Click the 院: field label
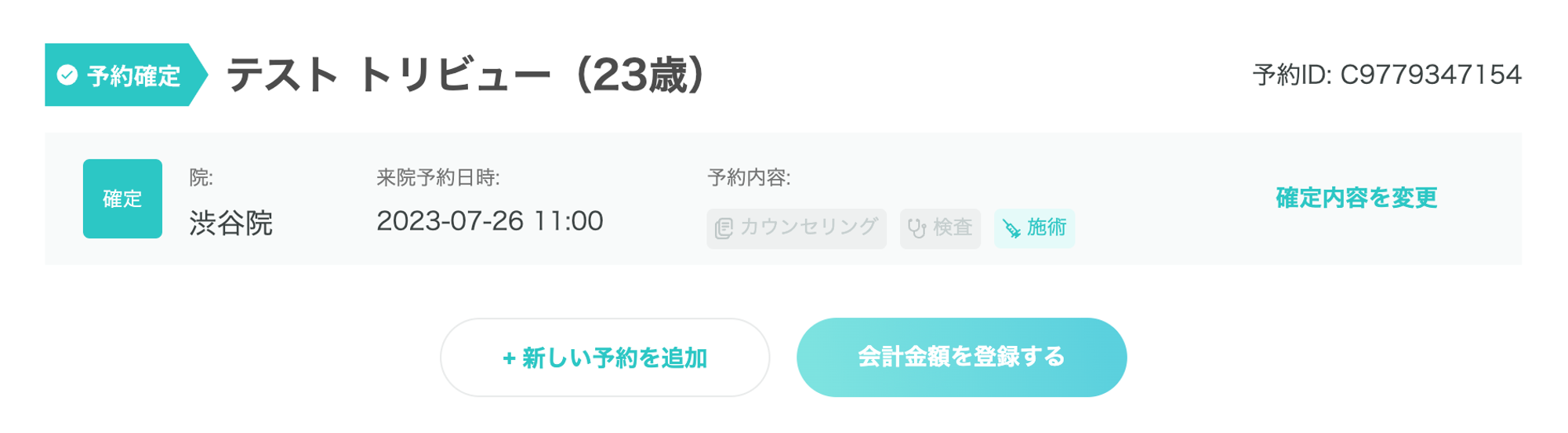This screenshot has height=433, width=1568. click(x=201, y=178)
